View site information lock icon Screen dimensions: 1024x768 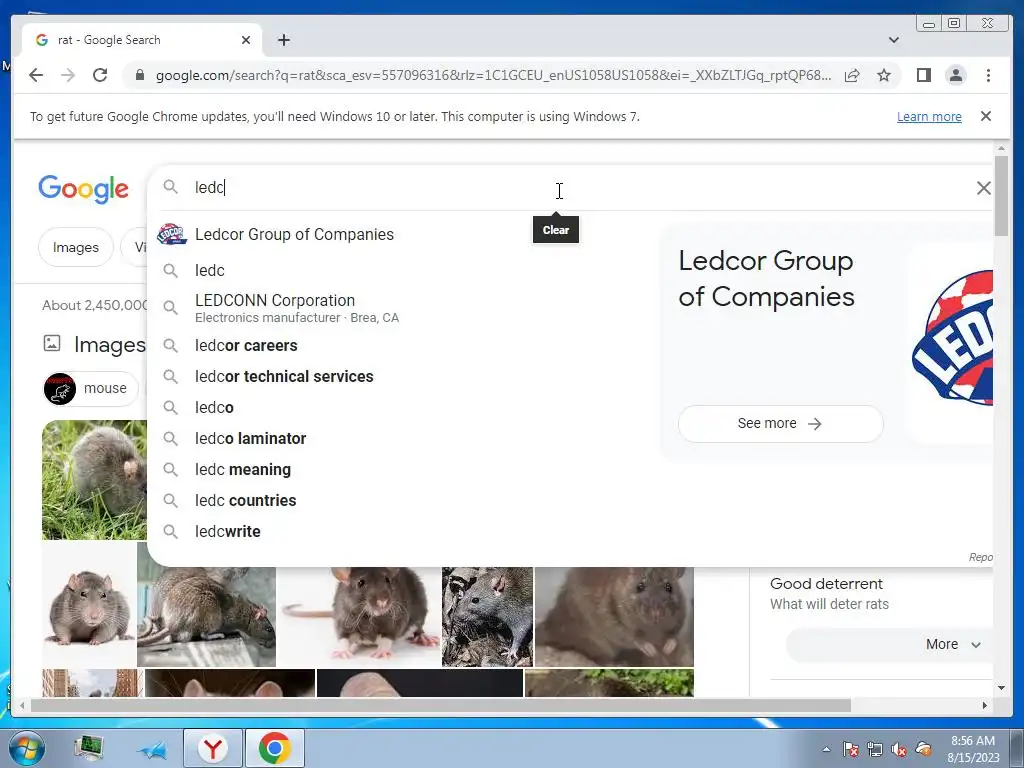coord(139,75)
